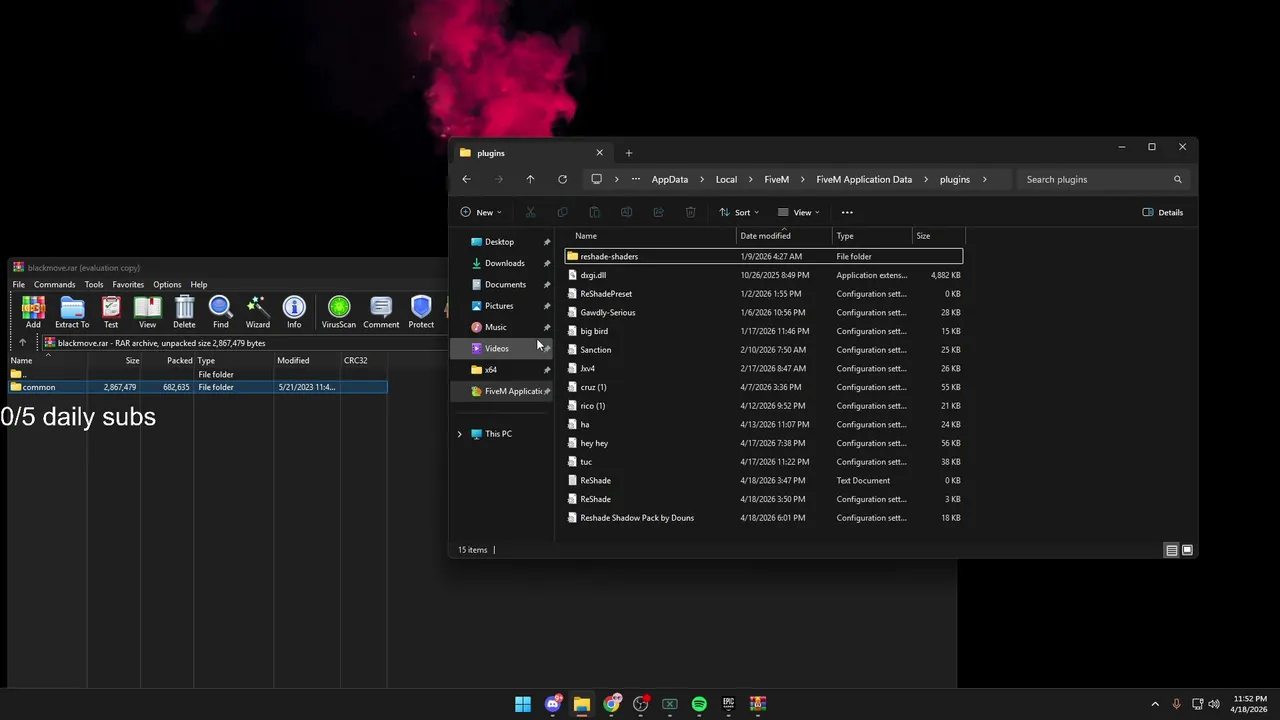Click the Back arrow in File Explorer
The image size is (1280, 720).
coord(466,179)
